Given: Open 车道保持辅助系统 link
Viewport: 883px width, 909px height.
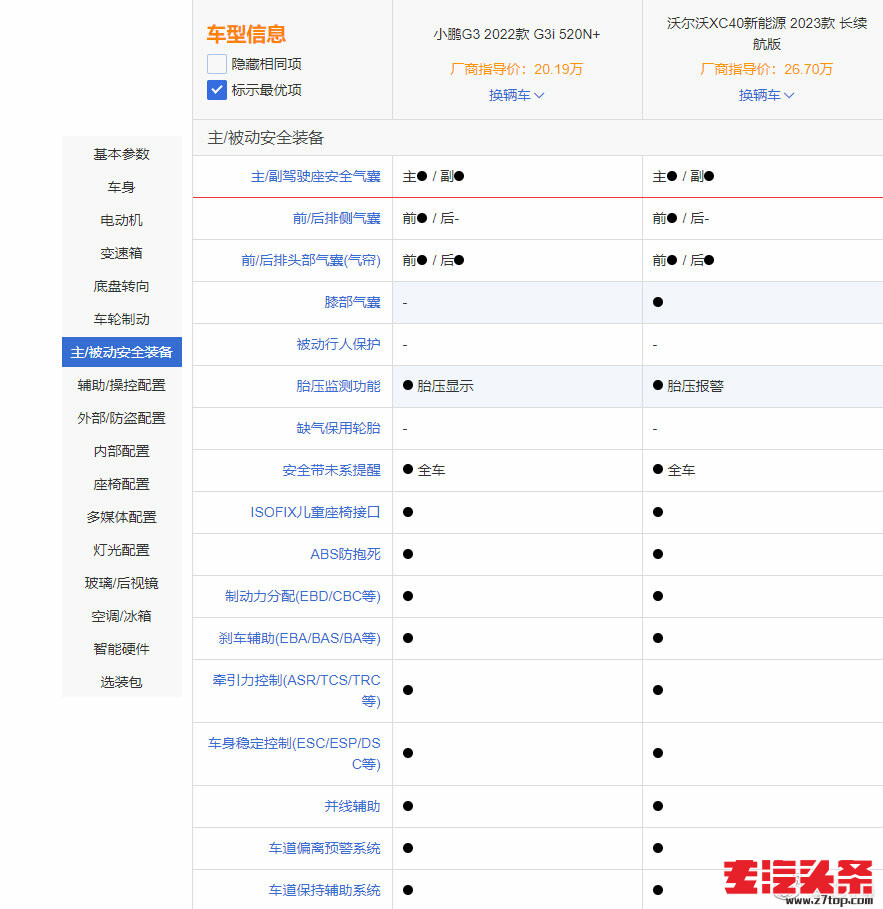Looking at the screenshot, I should point(325,890).
